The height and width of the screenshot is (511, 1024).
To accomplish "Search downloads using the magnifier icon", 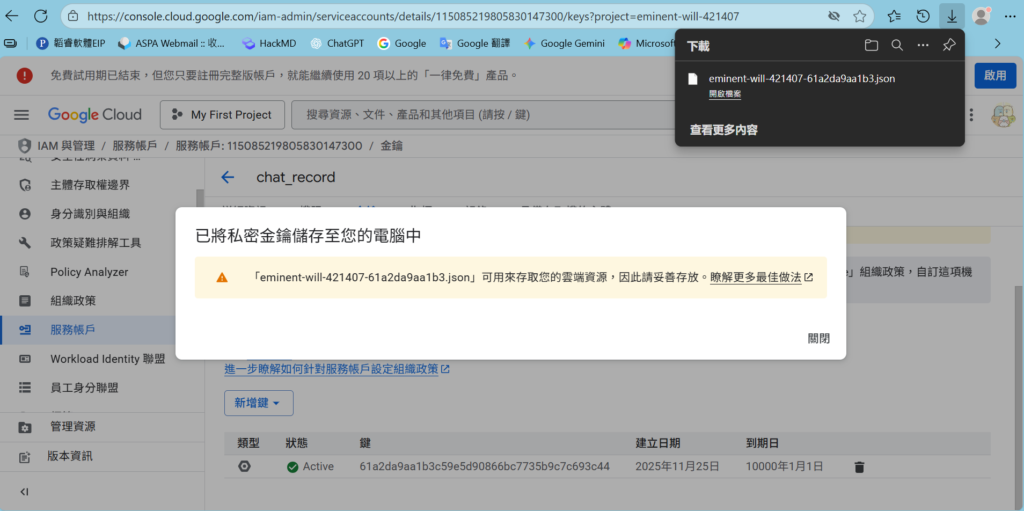I will pos(897,45).
